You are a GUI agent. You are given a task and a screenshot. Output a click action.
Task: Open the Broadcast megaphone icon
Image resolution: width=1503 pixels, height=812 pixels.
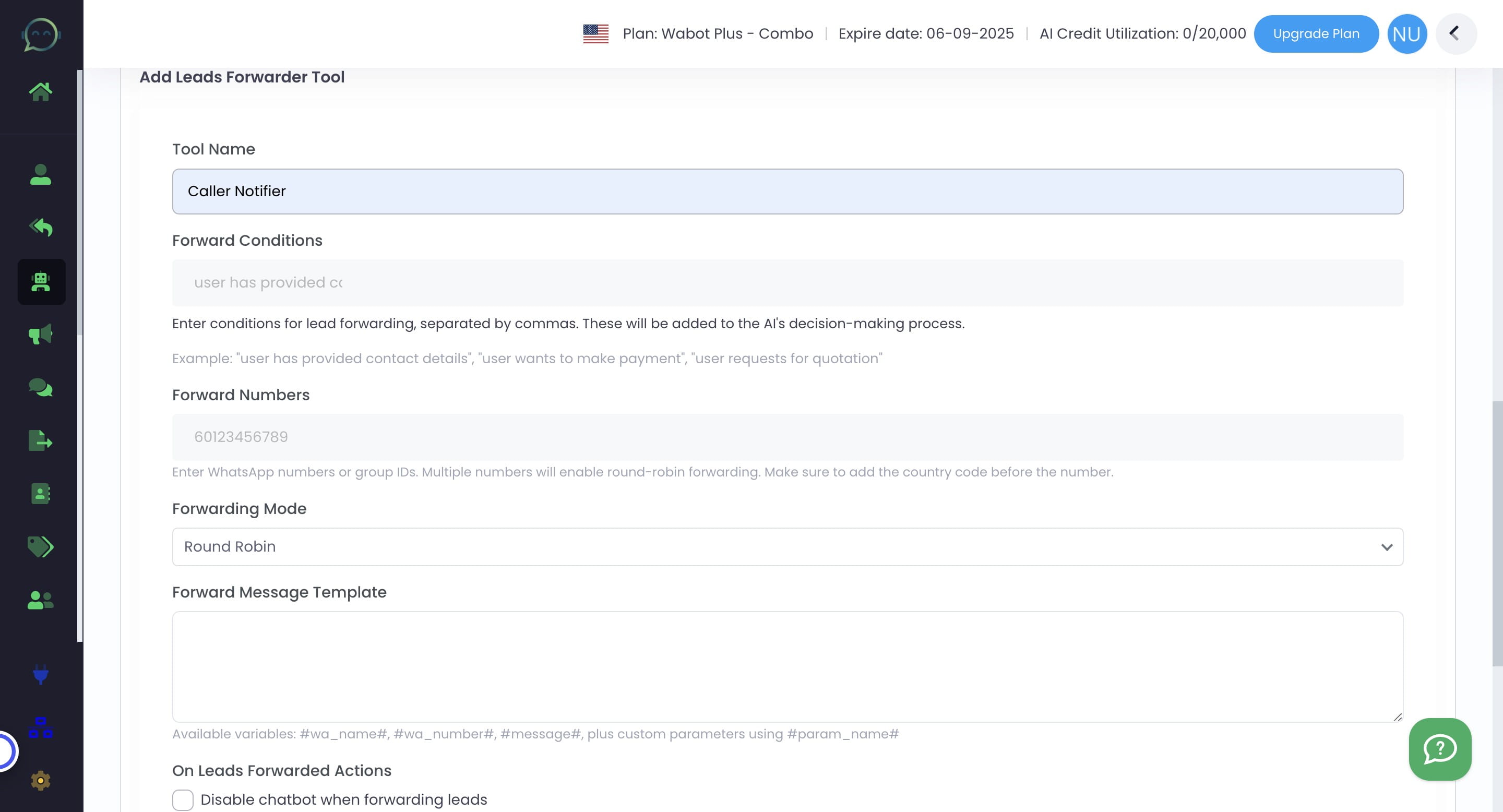(x=41, y=333)
